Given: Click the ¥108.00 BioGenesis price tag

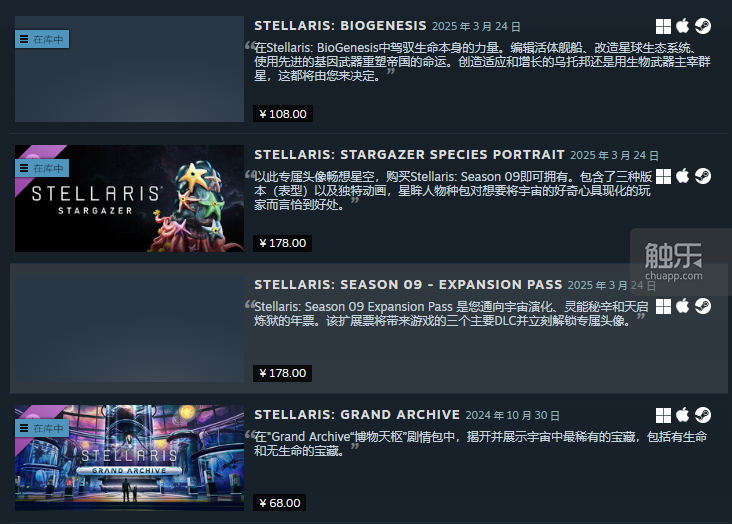Looking at the screenshot, I should pos(283,114).
